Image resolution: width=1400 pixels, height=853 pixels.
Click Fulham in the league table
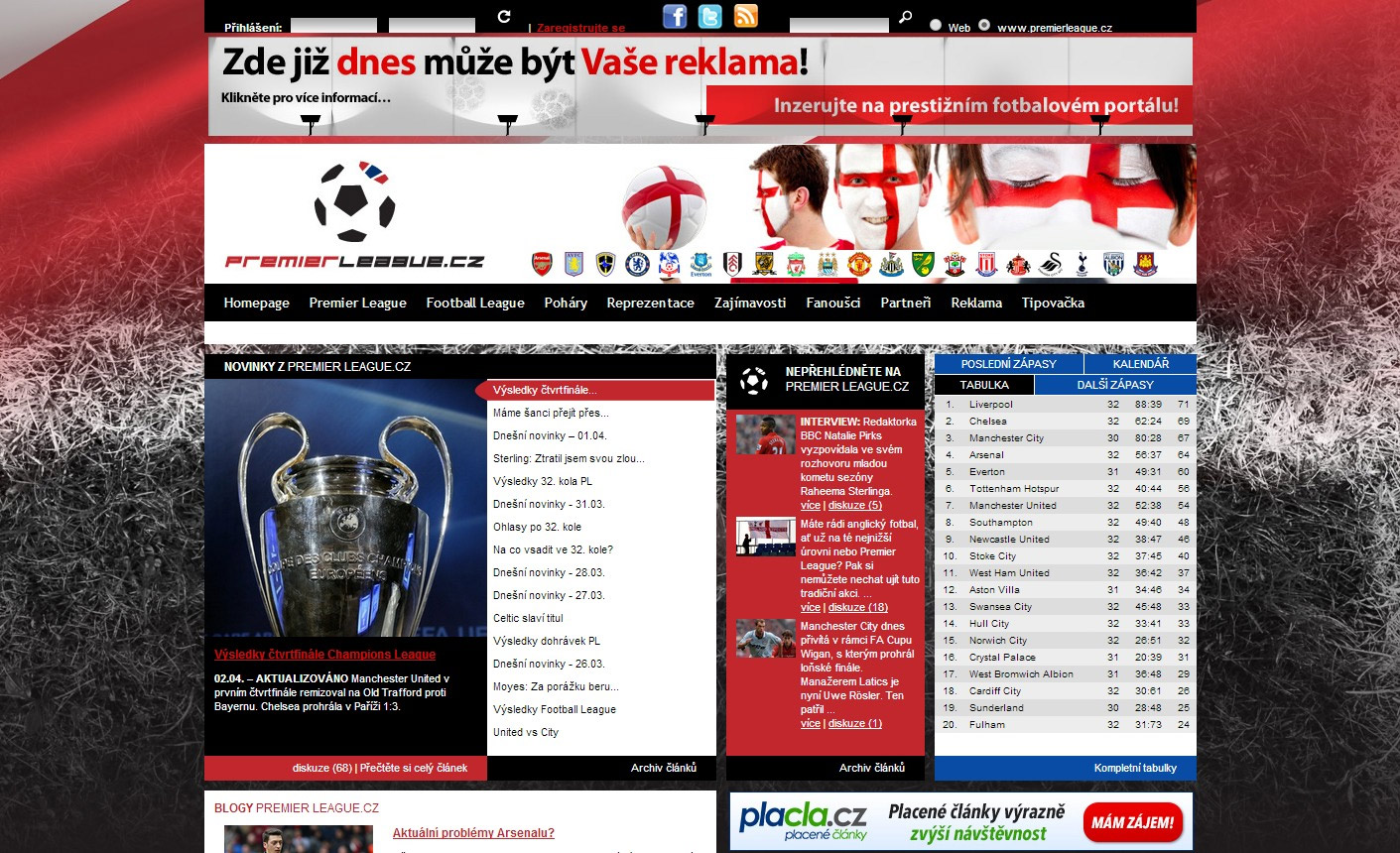tap(987, 724)
